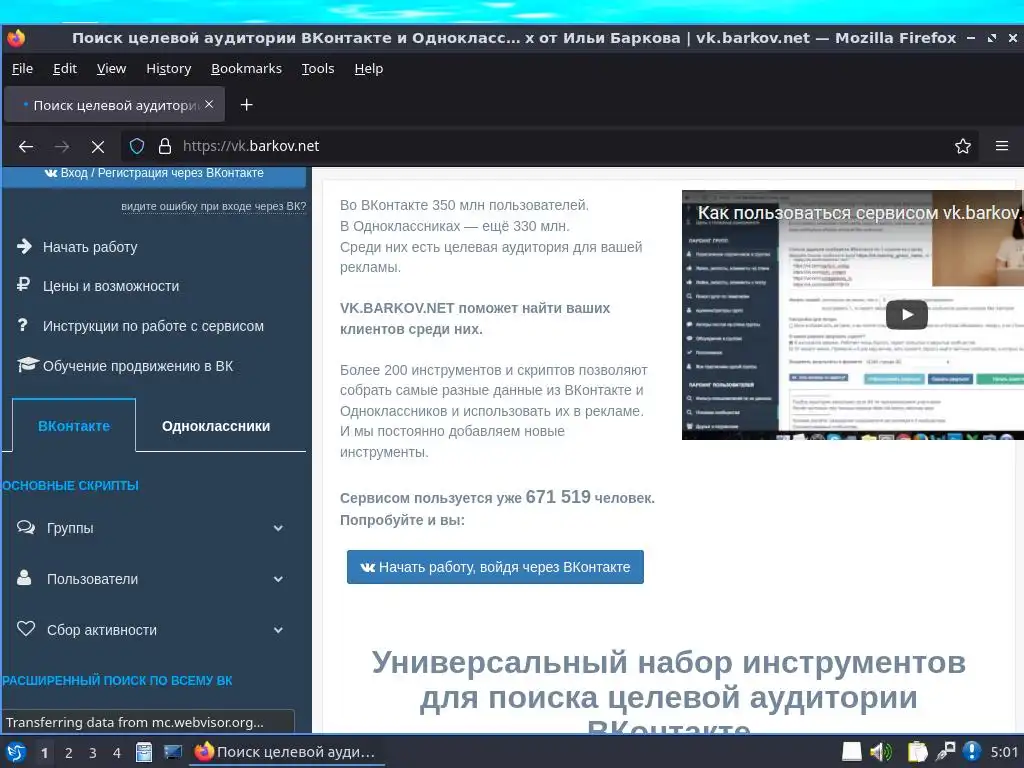This screenshot has height=768, width=1024.
Task: Stop page loading with the X button
Action: 98,147
